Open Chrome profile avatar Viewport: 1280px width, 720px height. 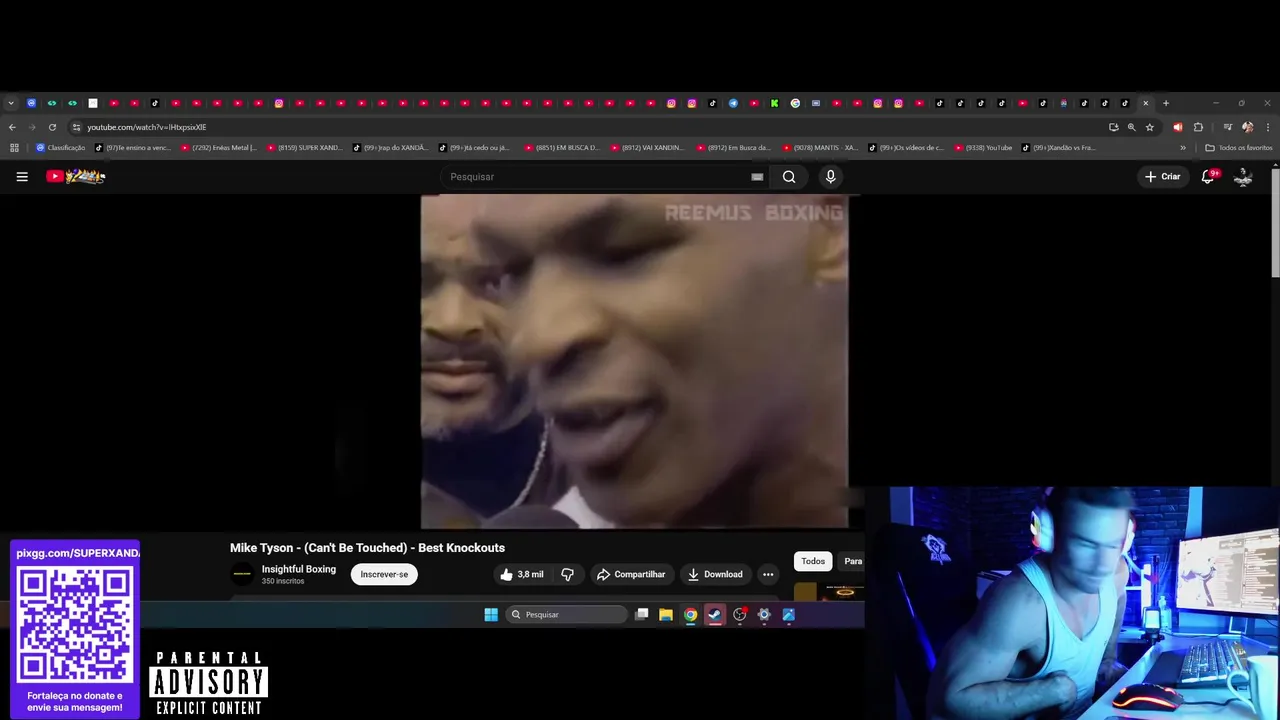[x=1247, y=127]
